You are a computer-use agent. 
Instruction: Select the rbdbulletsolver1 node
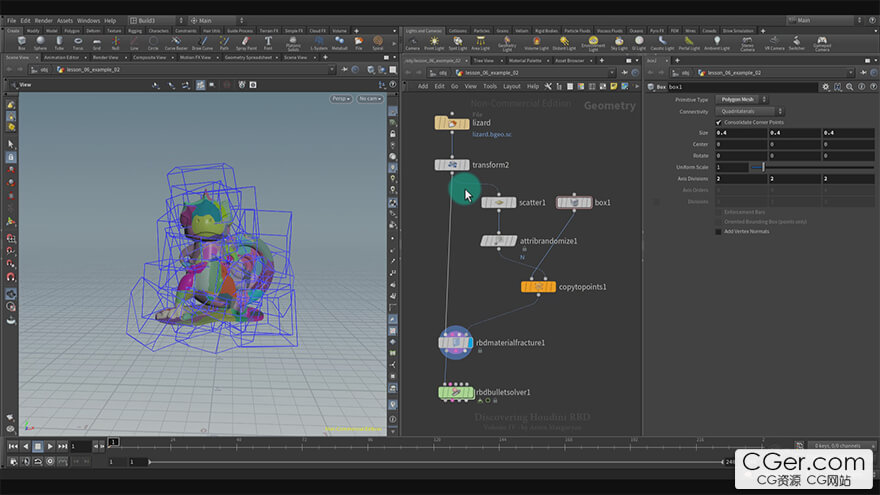click(455, 392)
